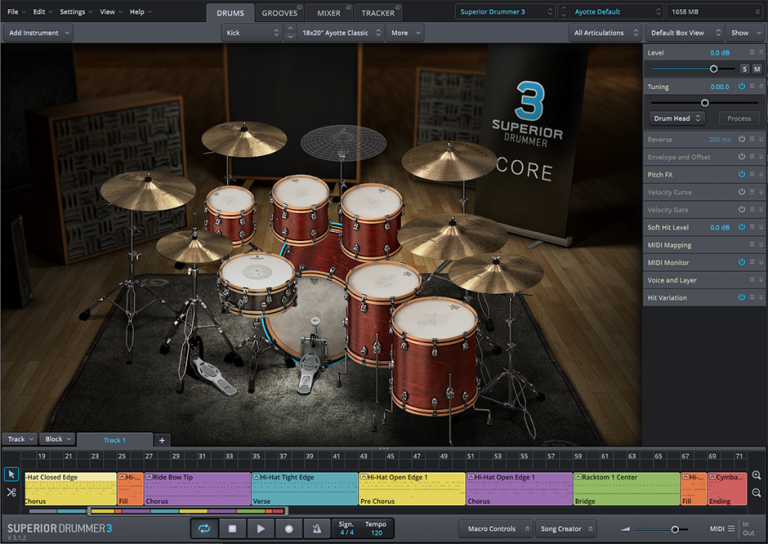768x544 pixels.
Task: Open Soft Hit Level menu icon
Action: point(752,227)
